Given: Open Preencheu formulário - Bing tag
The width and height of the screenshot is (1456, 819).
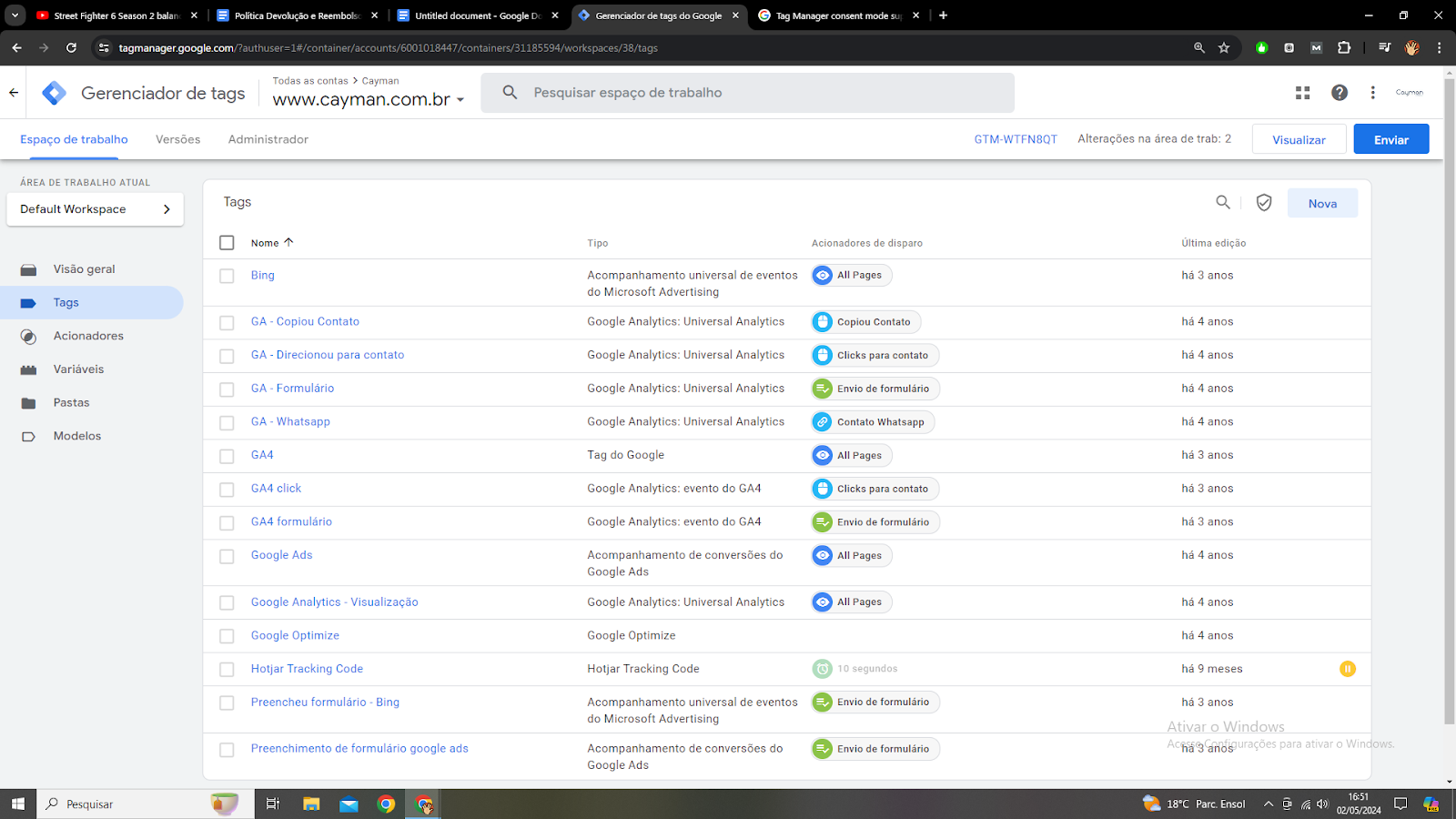Looking at the screenshot, I should 325,703.
